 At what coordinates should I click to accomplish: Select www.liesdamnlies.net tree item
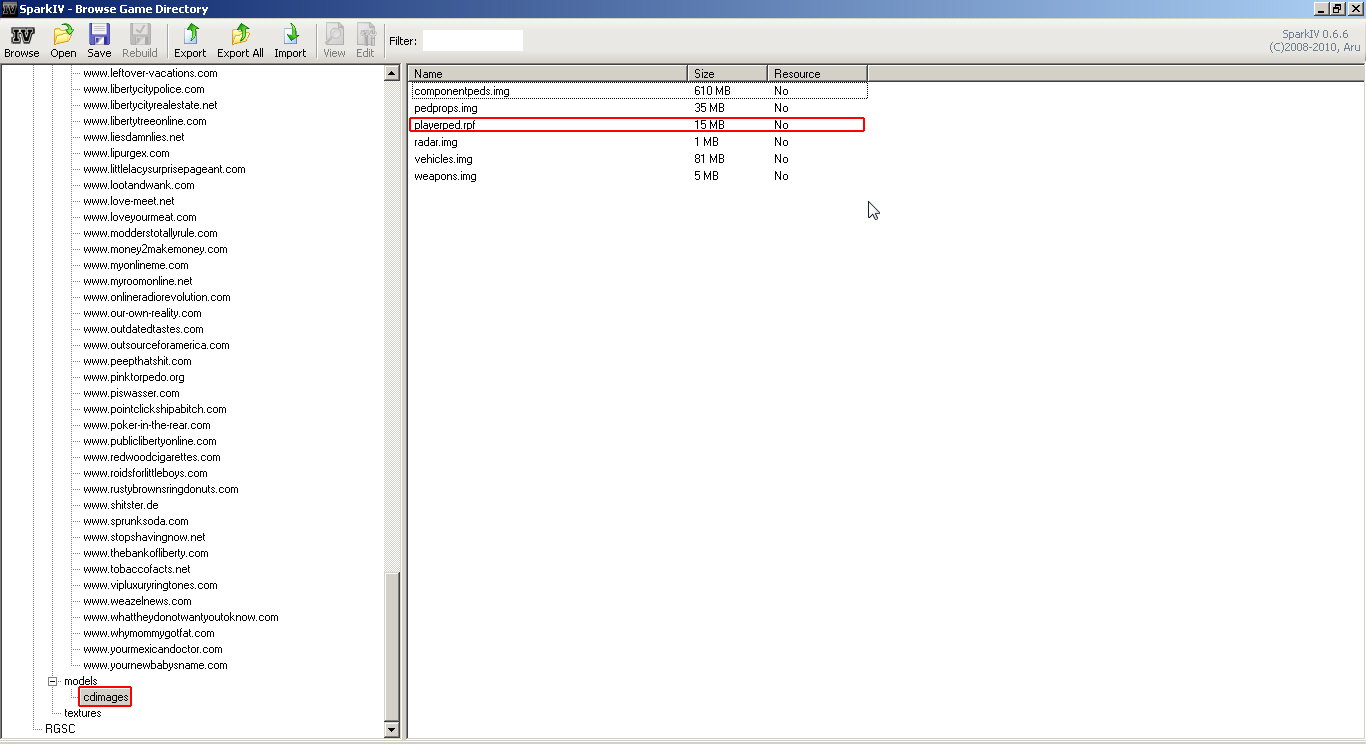[134, 137]
